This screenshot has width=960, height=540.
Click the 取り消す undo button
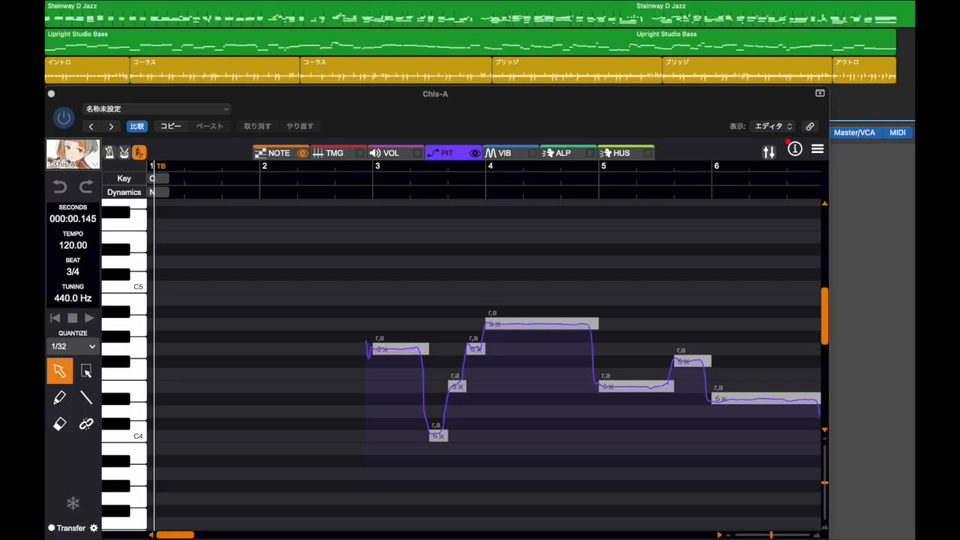coord(257,127)
